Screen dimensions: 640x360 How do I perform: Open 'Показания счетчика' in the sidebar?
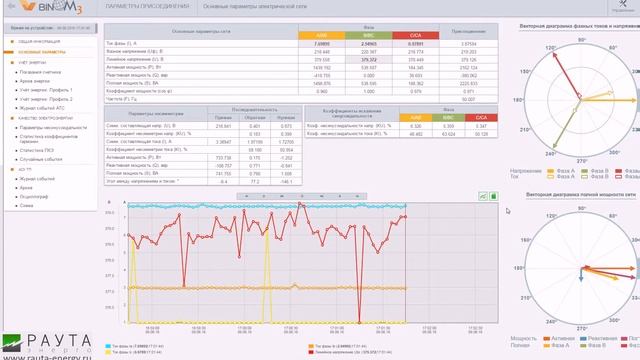(x=40, y=72)
